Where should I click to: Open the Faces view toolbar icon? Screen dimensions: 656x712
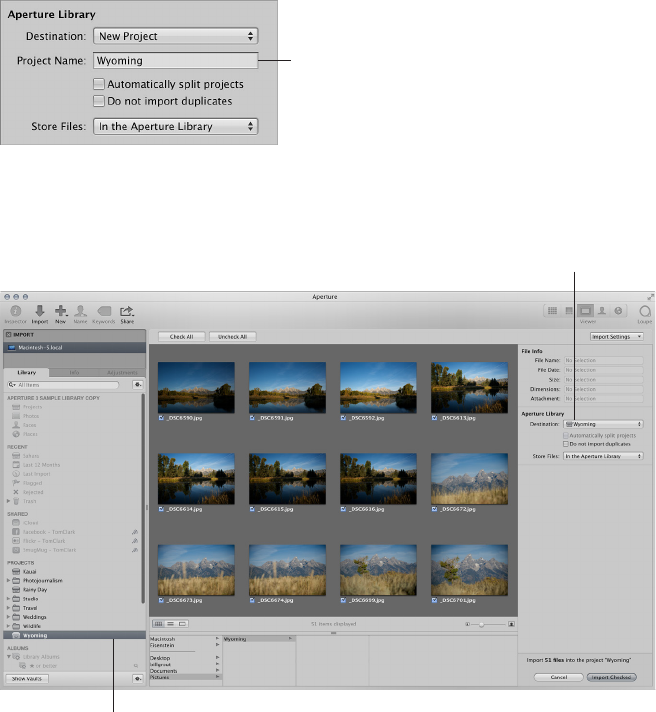pyautogui.click(x=602, y=311)
